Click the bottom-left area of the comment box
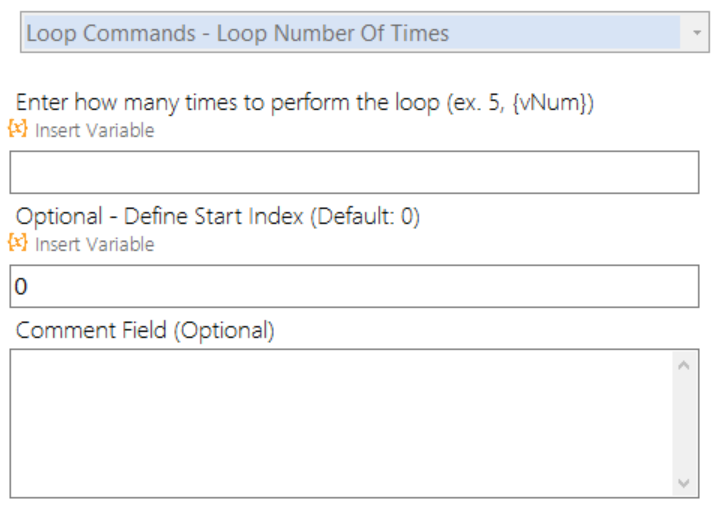Image resolution: width=714 pixels, height=506 pixels. click(40, 480)
